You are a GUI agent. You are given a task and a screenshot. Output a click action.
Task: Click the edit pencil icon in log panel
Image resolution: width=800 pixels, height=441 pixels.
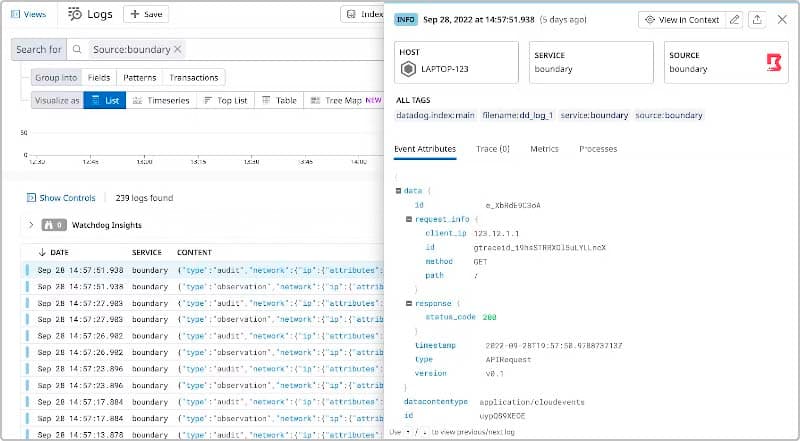click(735, 19)
